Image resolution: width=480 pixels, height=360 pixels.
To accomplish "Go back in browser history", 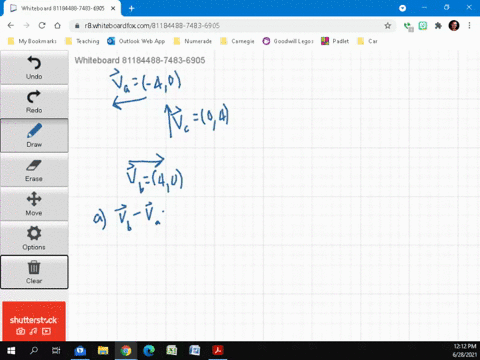I will (11, 26).
